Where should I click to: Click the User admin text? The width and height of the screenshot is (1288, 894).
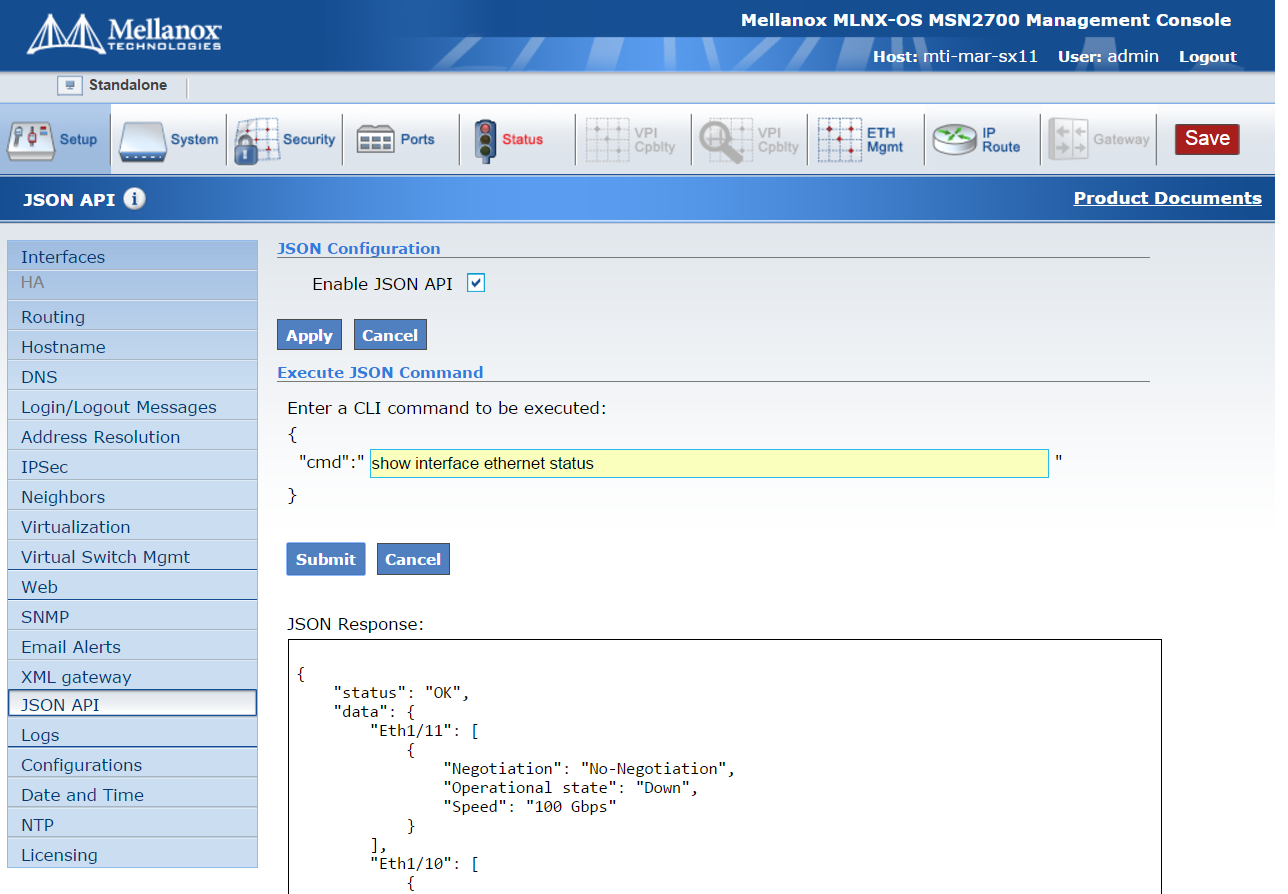pyautogui.click(x=1108, y=57)
